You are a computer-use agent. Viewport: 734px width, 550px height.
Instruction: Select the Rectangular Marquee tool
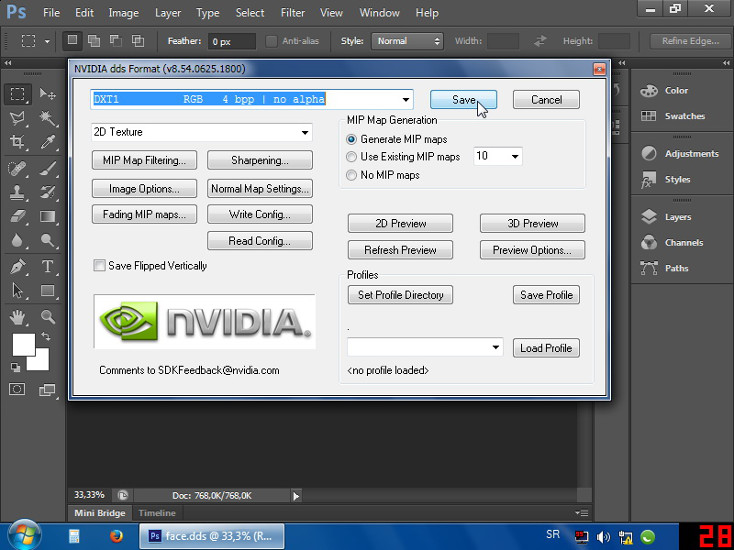[18, 94]
